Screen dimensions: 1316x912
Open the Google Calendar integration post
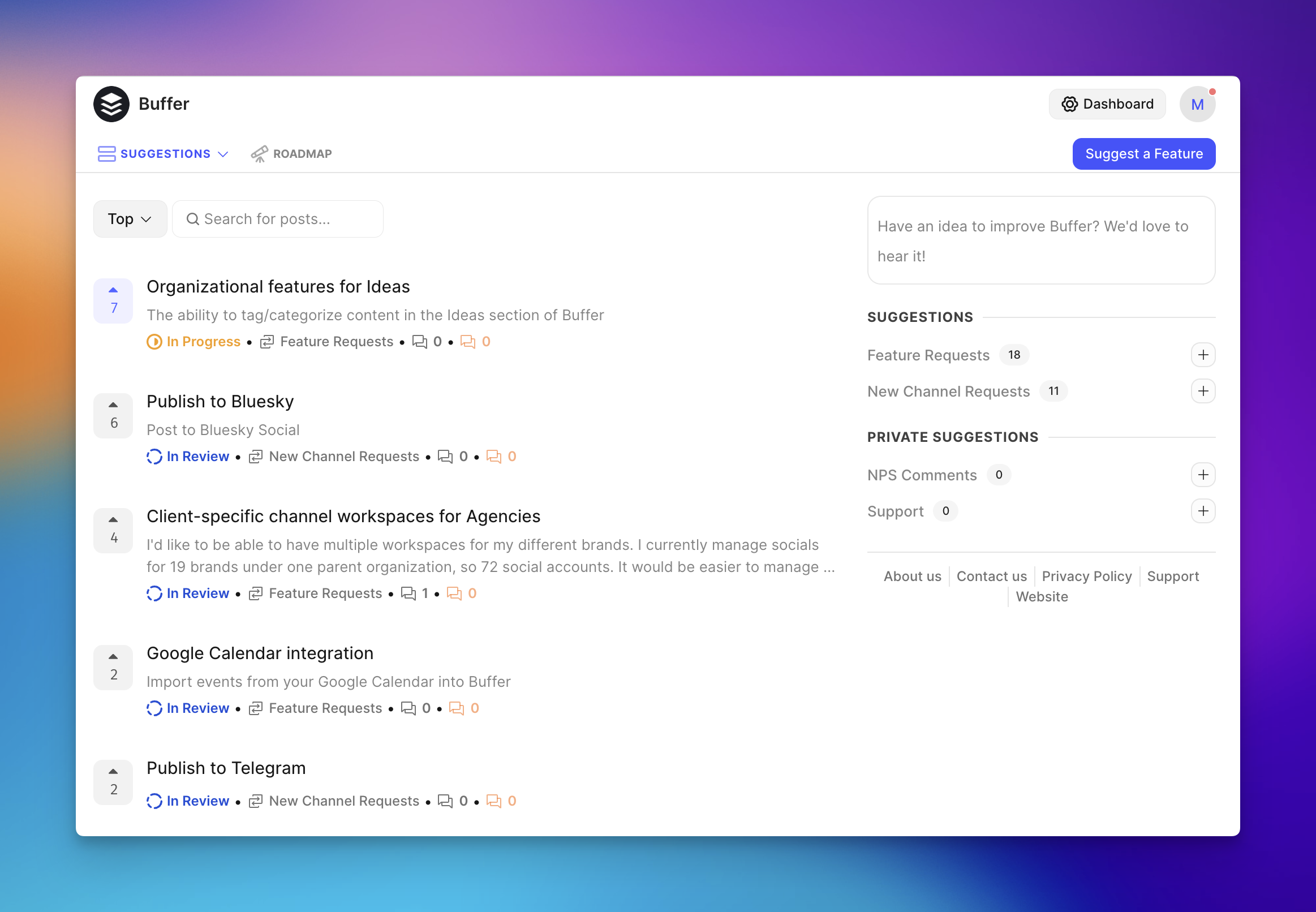click(x=260, y=653)
